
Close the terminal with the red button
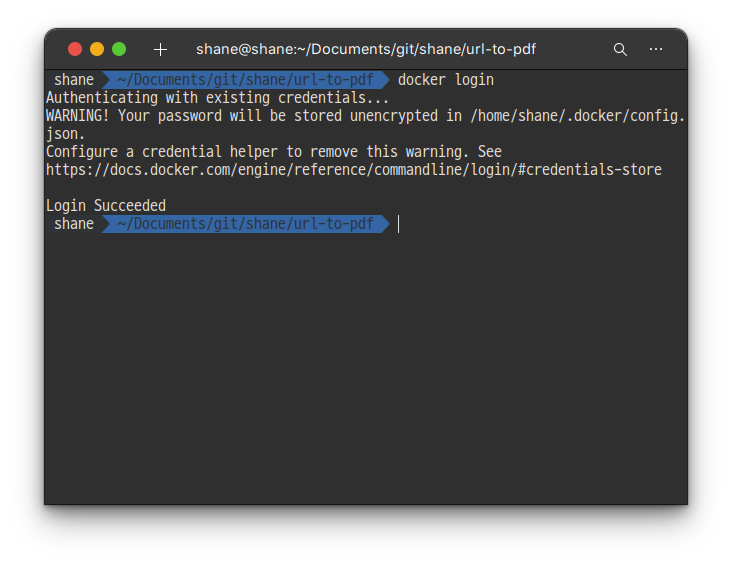(75, 49)
